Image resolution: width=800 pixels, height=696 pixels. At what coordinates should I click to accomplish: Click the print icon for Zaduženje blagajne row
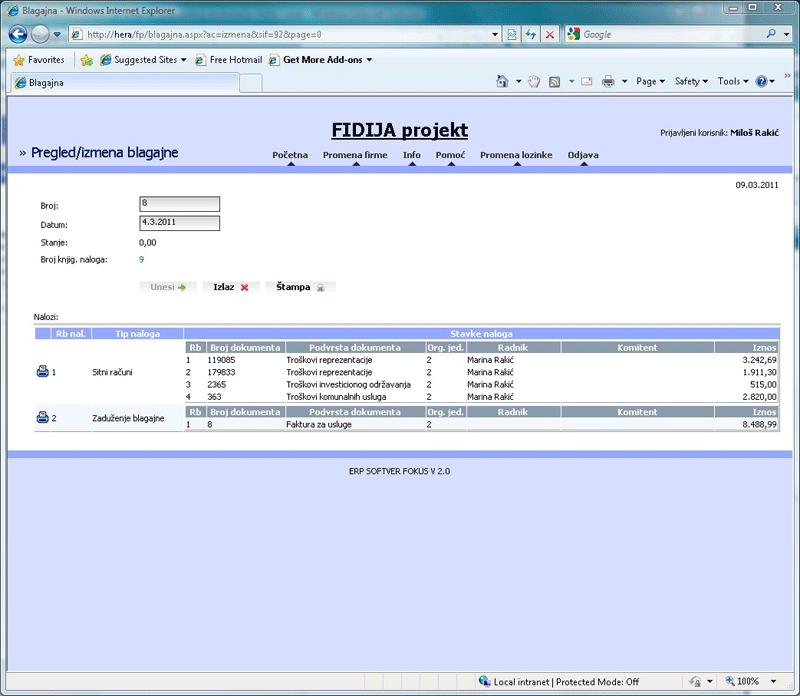[42, 418]
